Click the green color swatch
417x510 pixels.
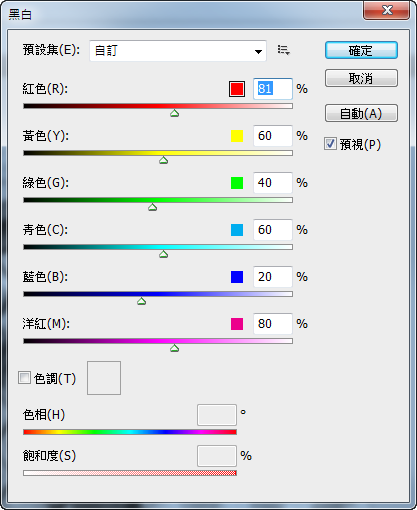[x=237, y=183]
